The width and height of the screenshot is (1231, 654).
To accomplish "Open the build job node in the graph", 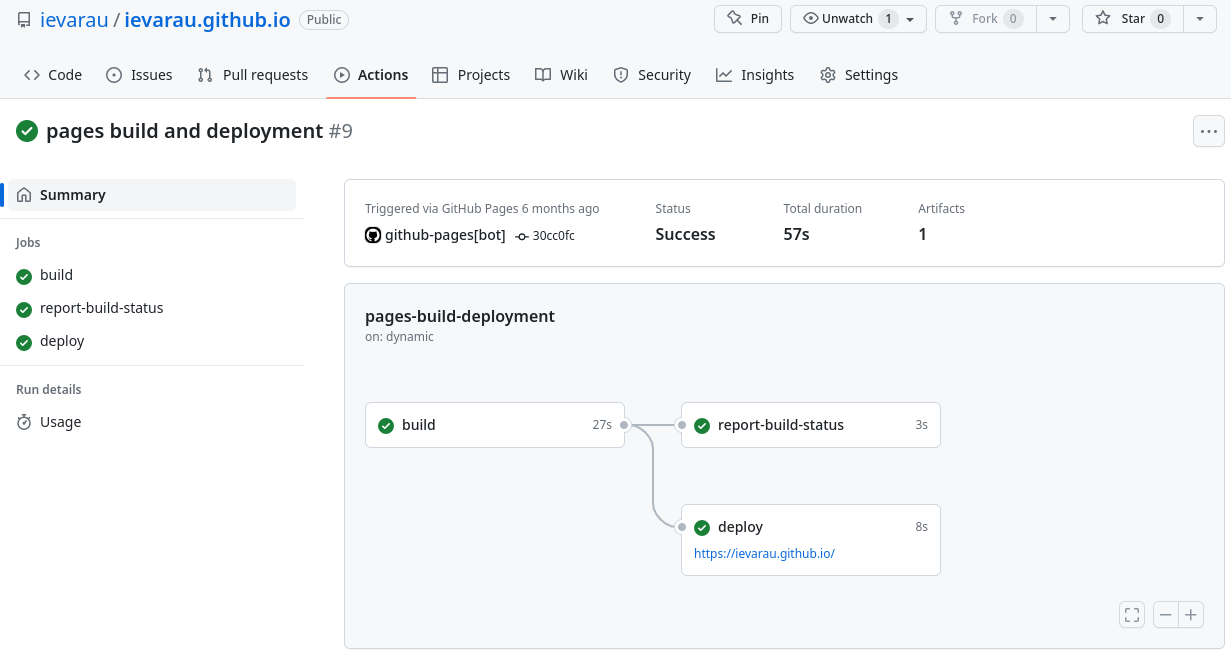I will pyautogui.click(x=495, y=425).
